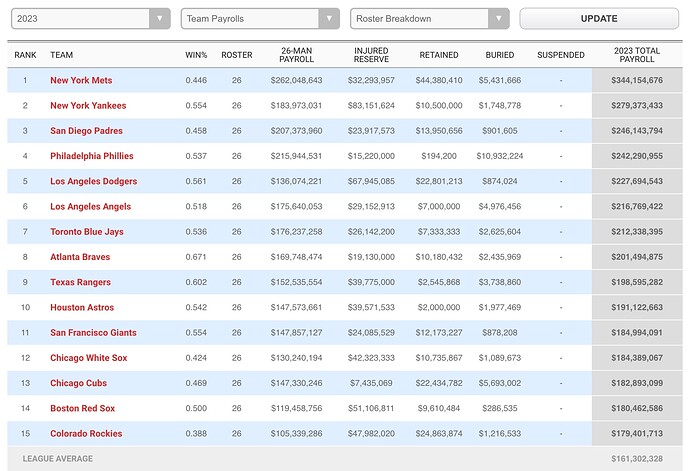The image size is (690, 471).
Task: Select Cubs injured reserve $7,435,069
Action: [371, 383]
